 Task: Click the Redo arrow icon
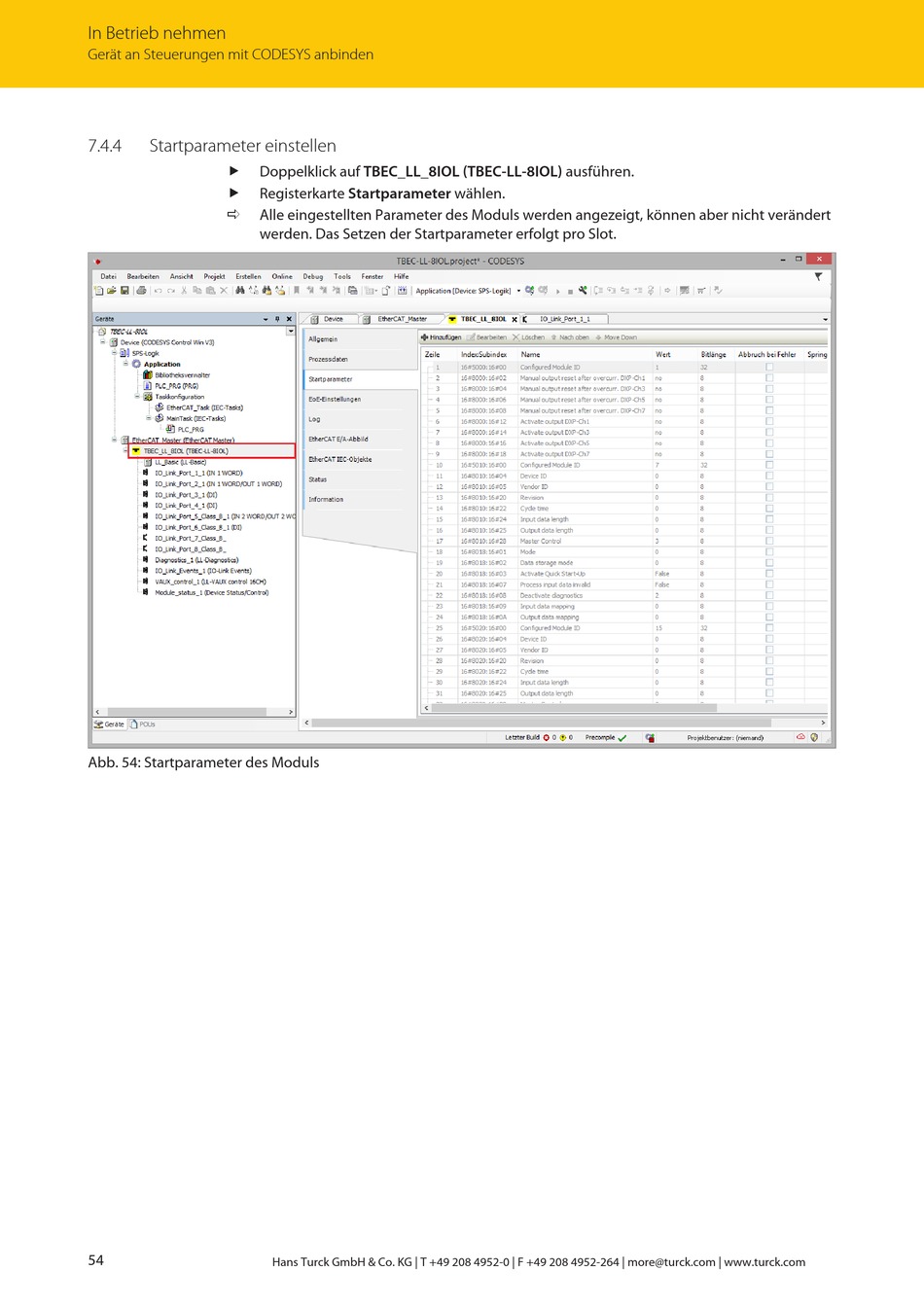tap(170, 290)
